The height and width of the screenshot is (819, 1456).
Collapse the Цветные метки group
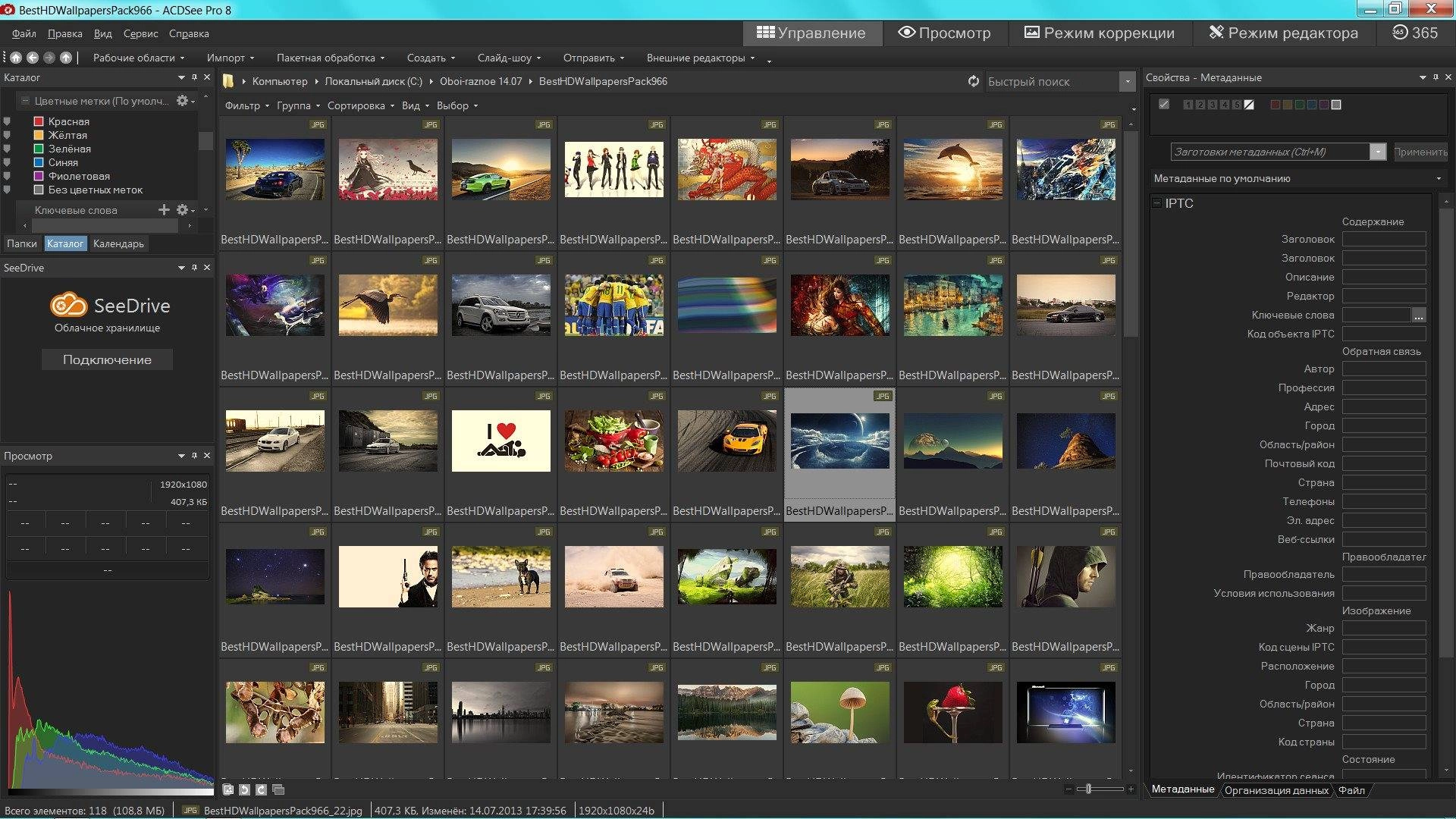25,101
